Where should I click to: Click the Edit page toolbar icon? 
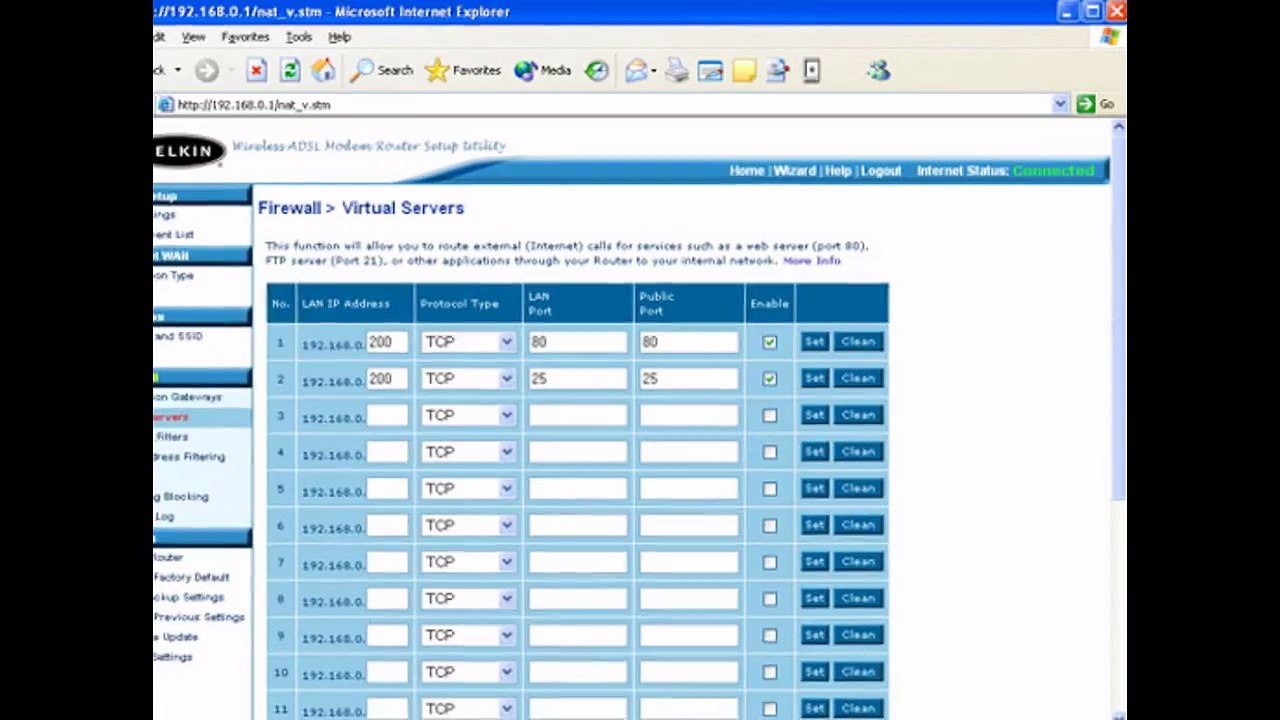click(x=710, y=70)
